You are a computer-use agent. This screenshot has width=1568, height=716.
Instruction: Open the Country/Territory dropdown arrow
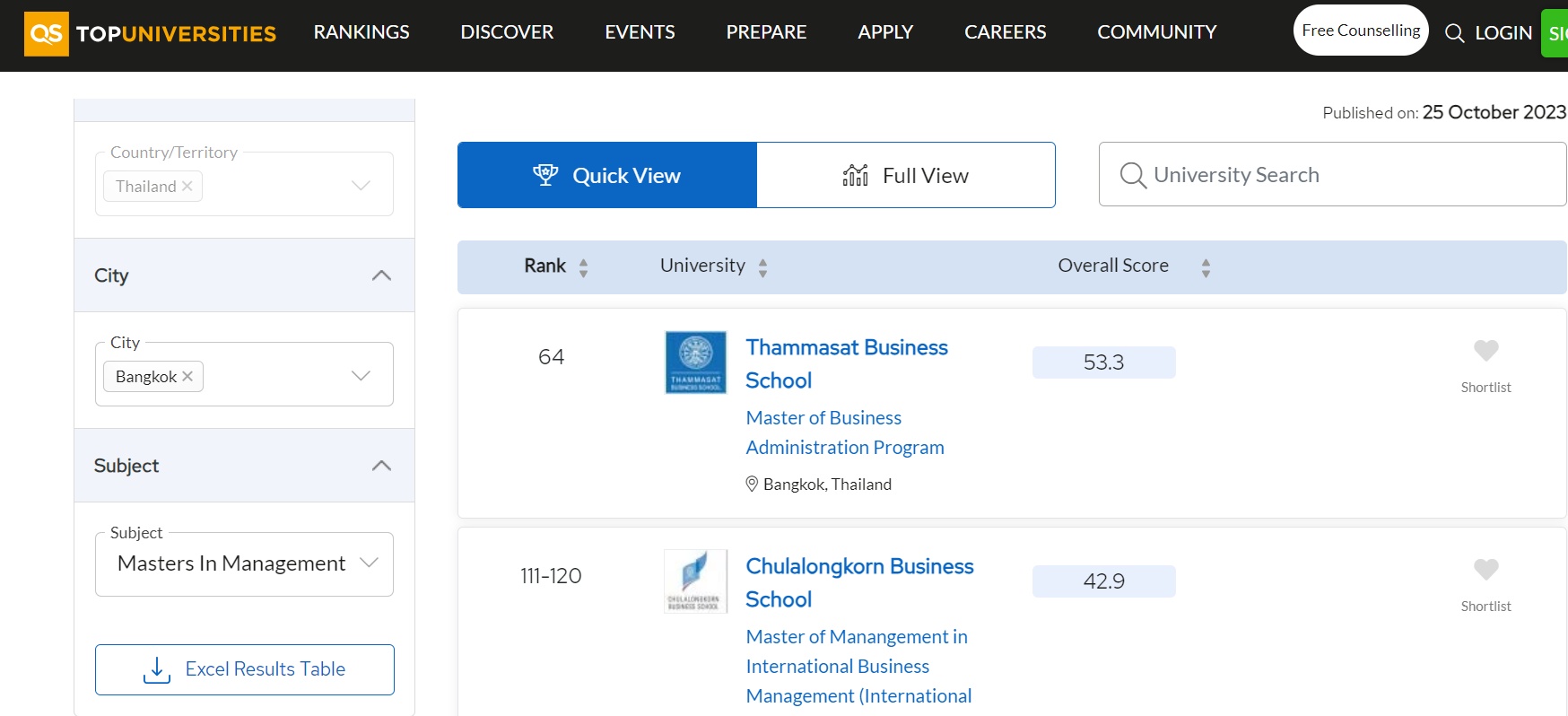(361, 186)
